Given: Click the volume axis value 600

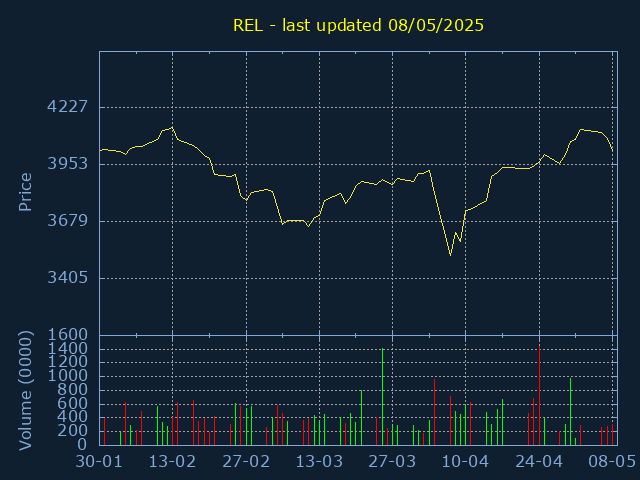Looking at the screenshot, I should tap(73, 403).
